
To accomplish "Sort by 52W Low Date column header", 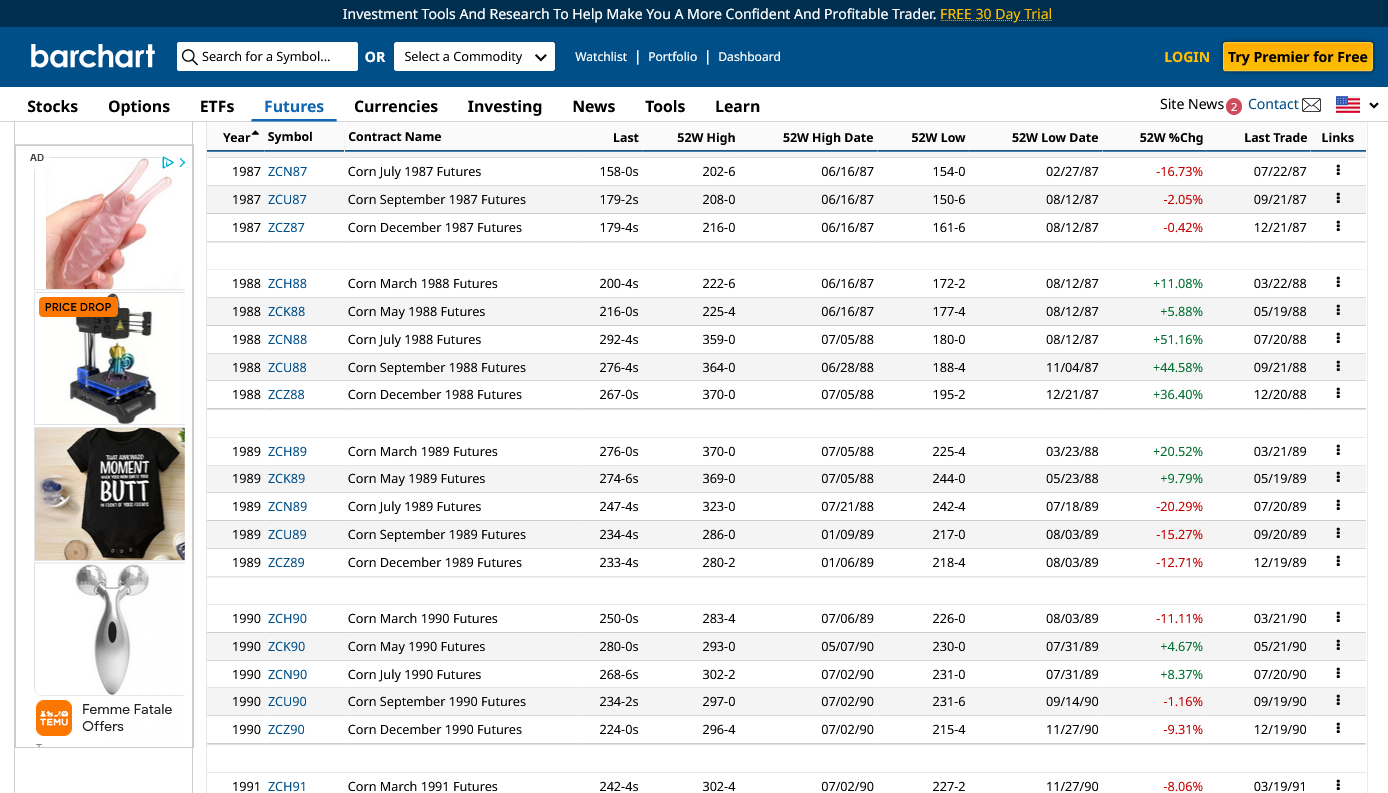I will coord(1055,138).
